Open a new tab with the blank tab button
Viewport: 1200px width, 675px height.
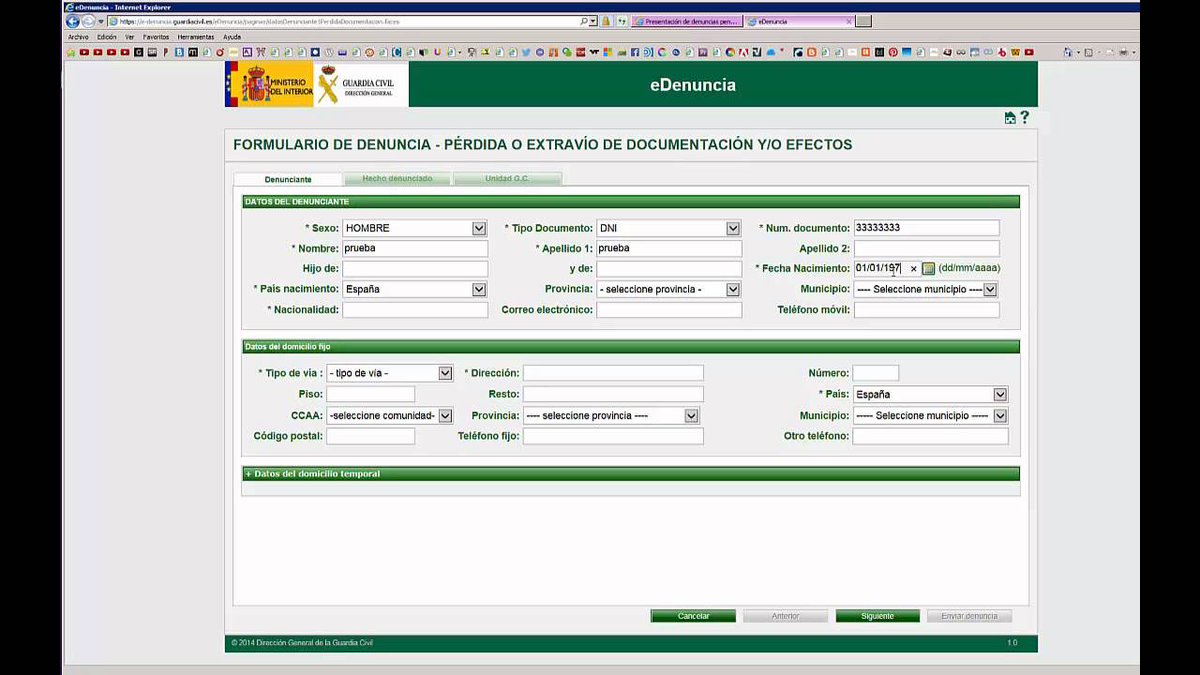click(864, 21)
